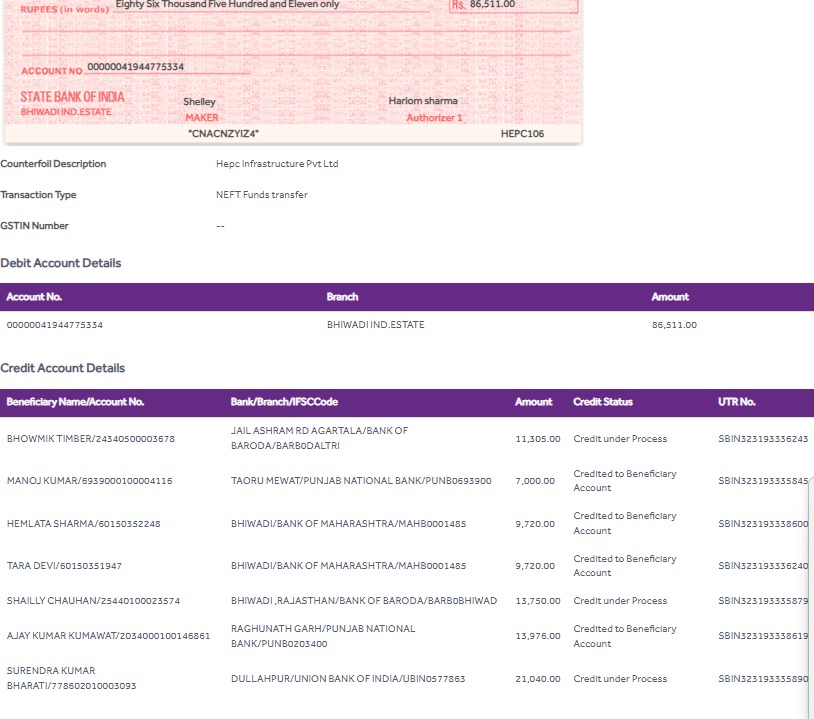Click the 'Credit Account Details' heading
The height and width of the screenshot is (719, 814).
tap(62, 368)
